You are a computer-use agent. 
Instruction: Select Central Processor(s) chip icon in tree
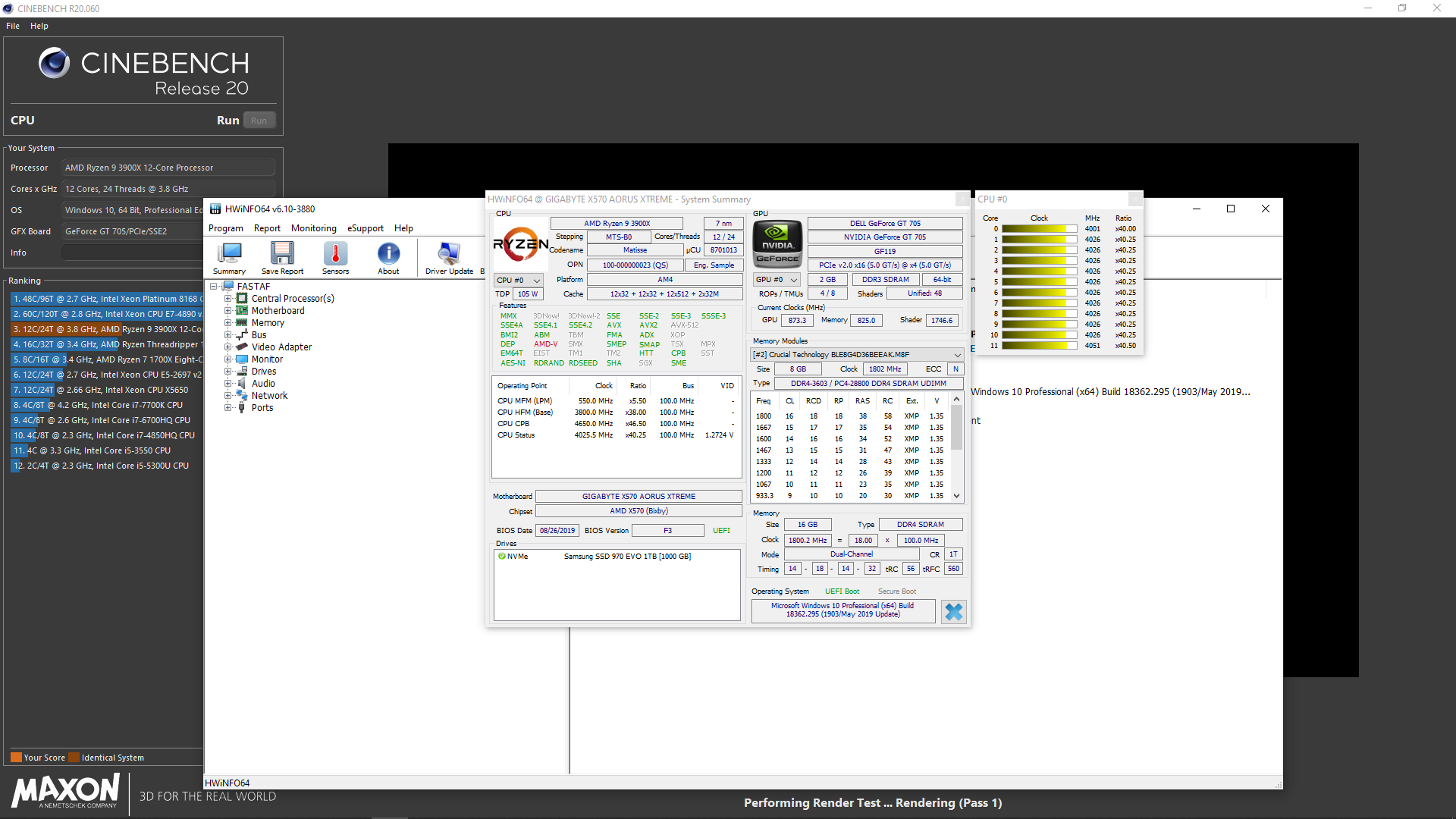click(x=242, y=299)
